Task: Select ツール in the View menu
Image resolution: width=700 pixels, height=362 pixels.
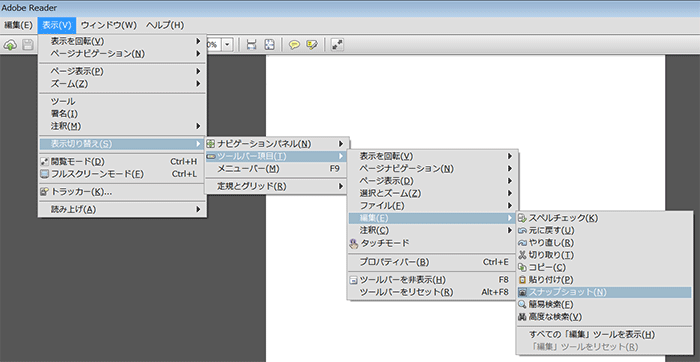Action: 122,102
